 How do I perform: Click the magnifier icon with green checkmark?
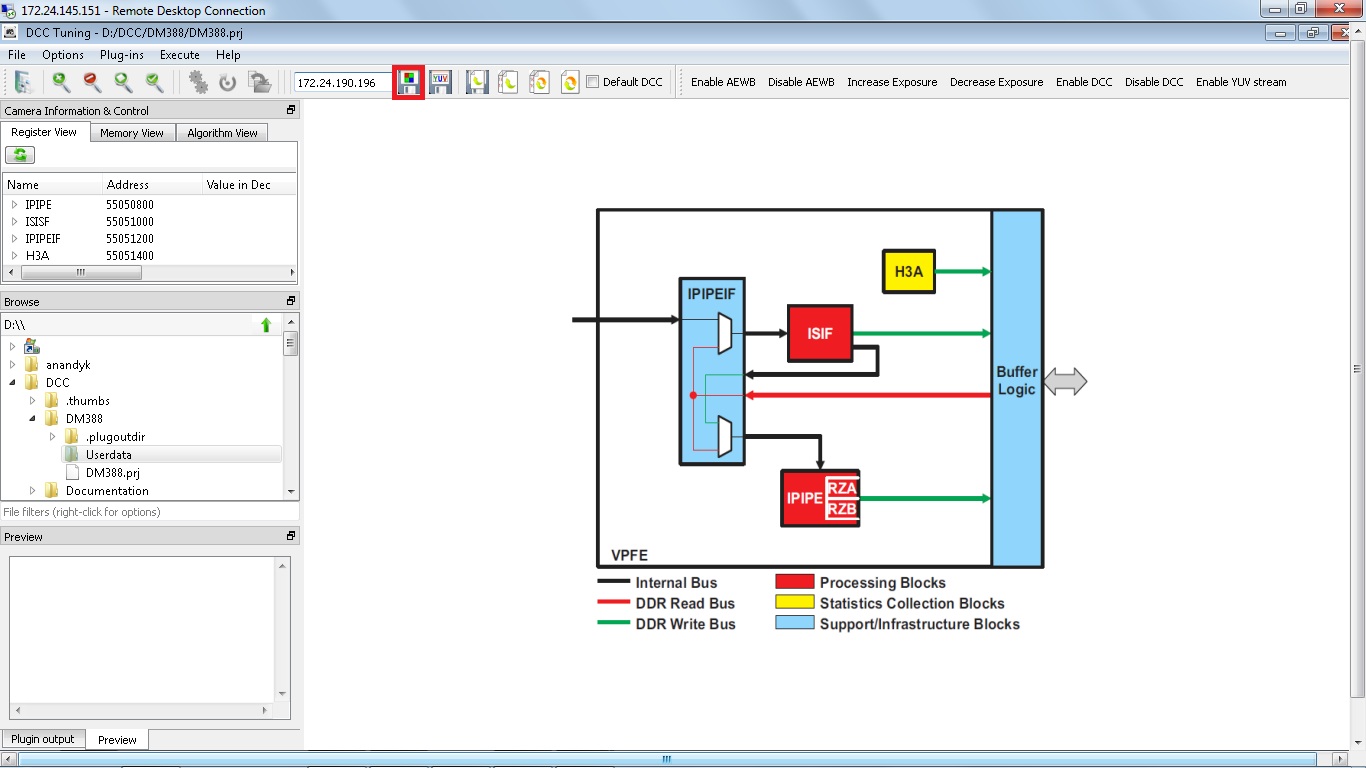click(x=154, y=82)
